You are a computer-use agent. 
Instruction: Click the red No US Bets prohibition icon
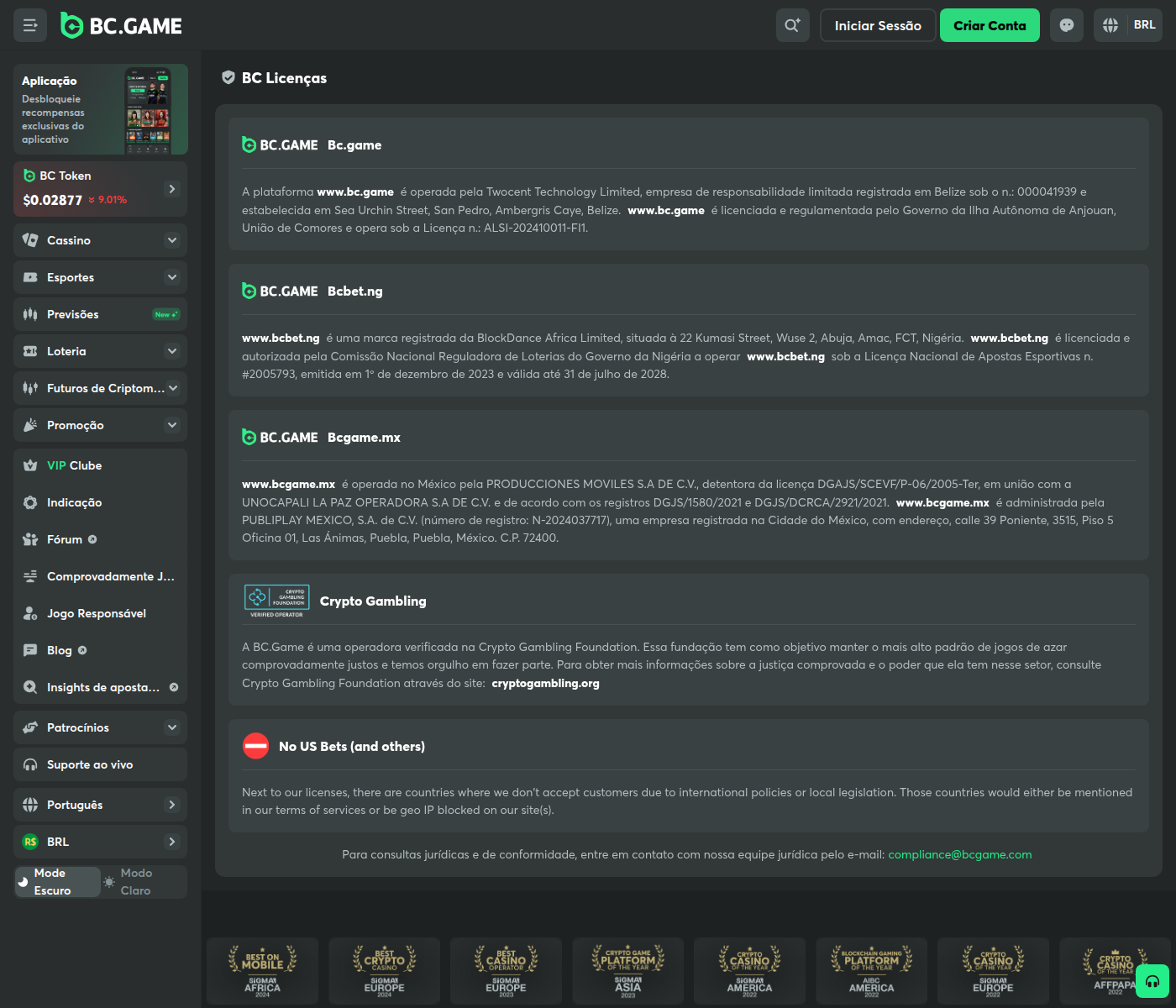point(255,746)
